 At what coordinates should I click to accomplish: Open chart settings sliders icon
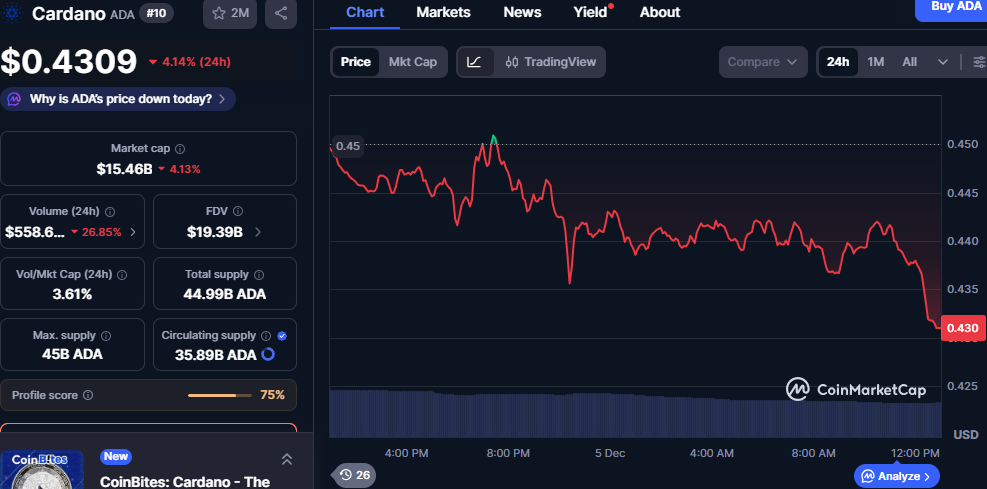point(978,62)
